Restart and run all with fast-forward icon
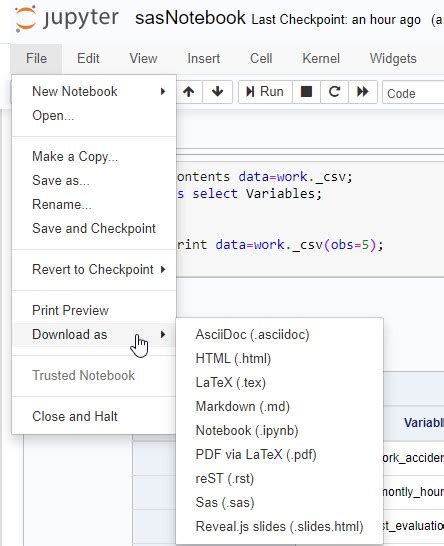Viewport: 444px width, 546px height. (x=363, y=92)
